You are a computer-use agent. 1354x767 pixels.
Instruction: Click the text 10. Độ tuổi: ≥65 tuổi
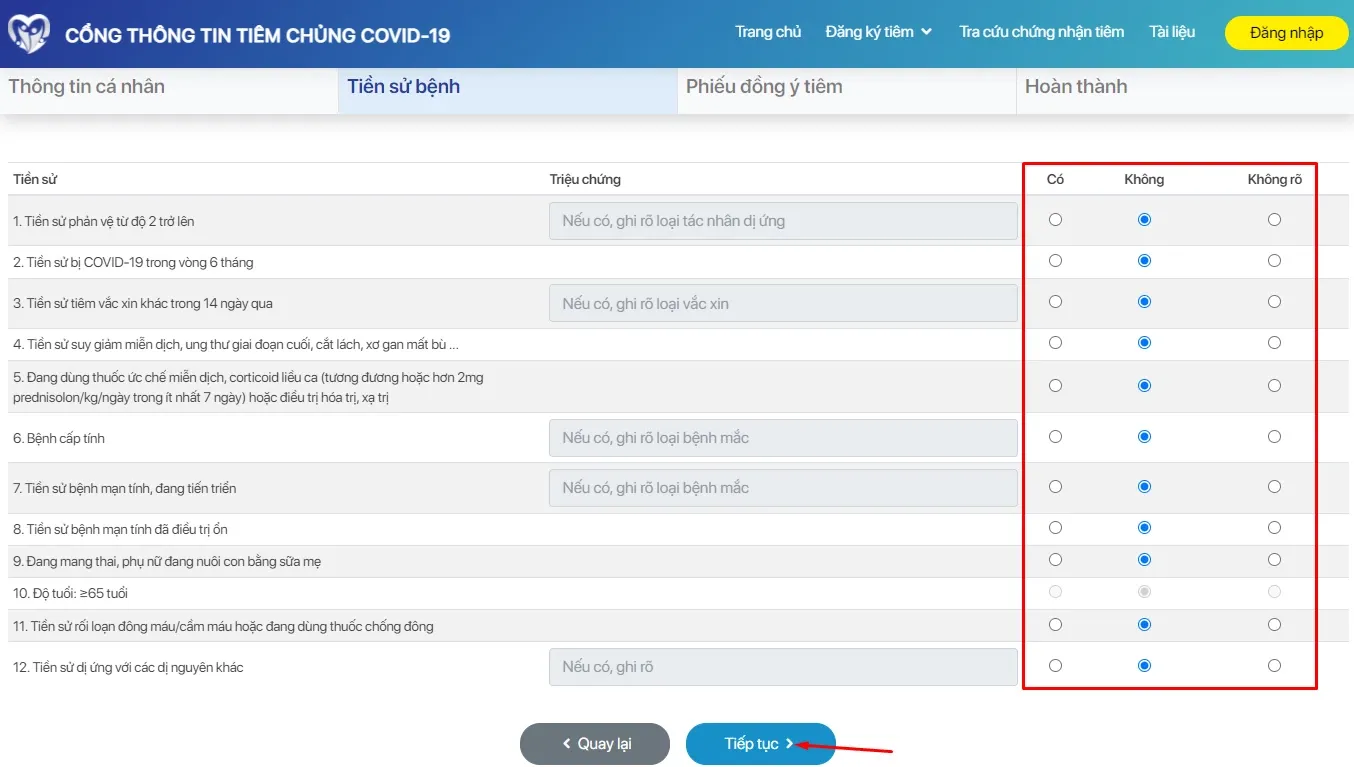tap(70, 594)
